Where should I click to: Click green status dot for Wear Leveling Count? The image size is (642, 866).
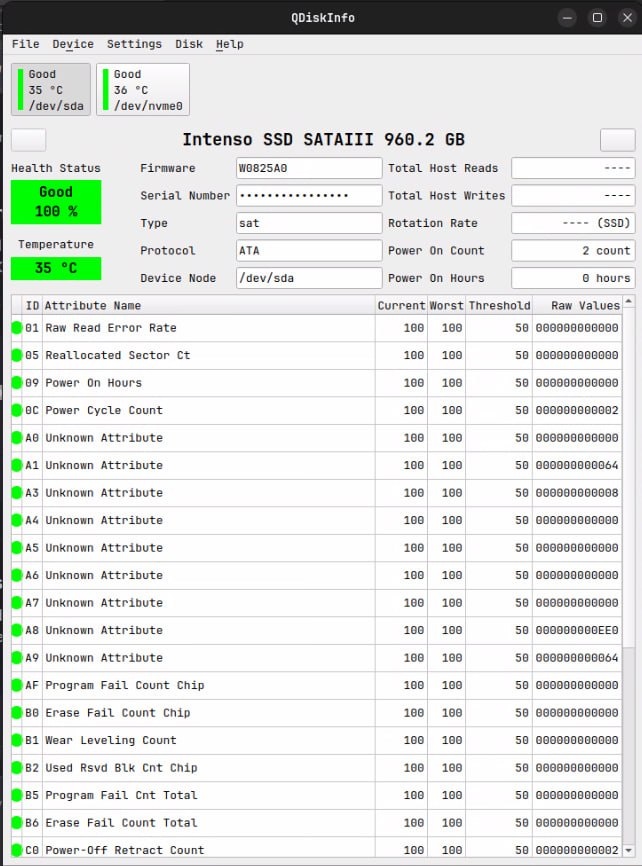pos(17,740)
